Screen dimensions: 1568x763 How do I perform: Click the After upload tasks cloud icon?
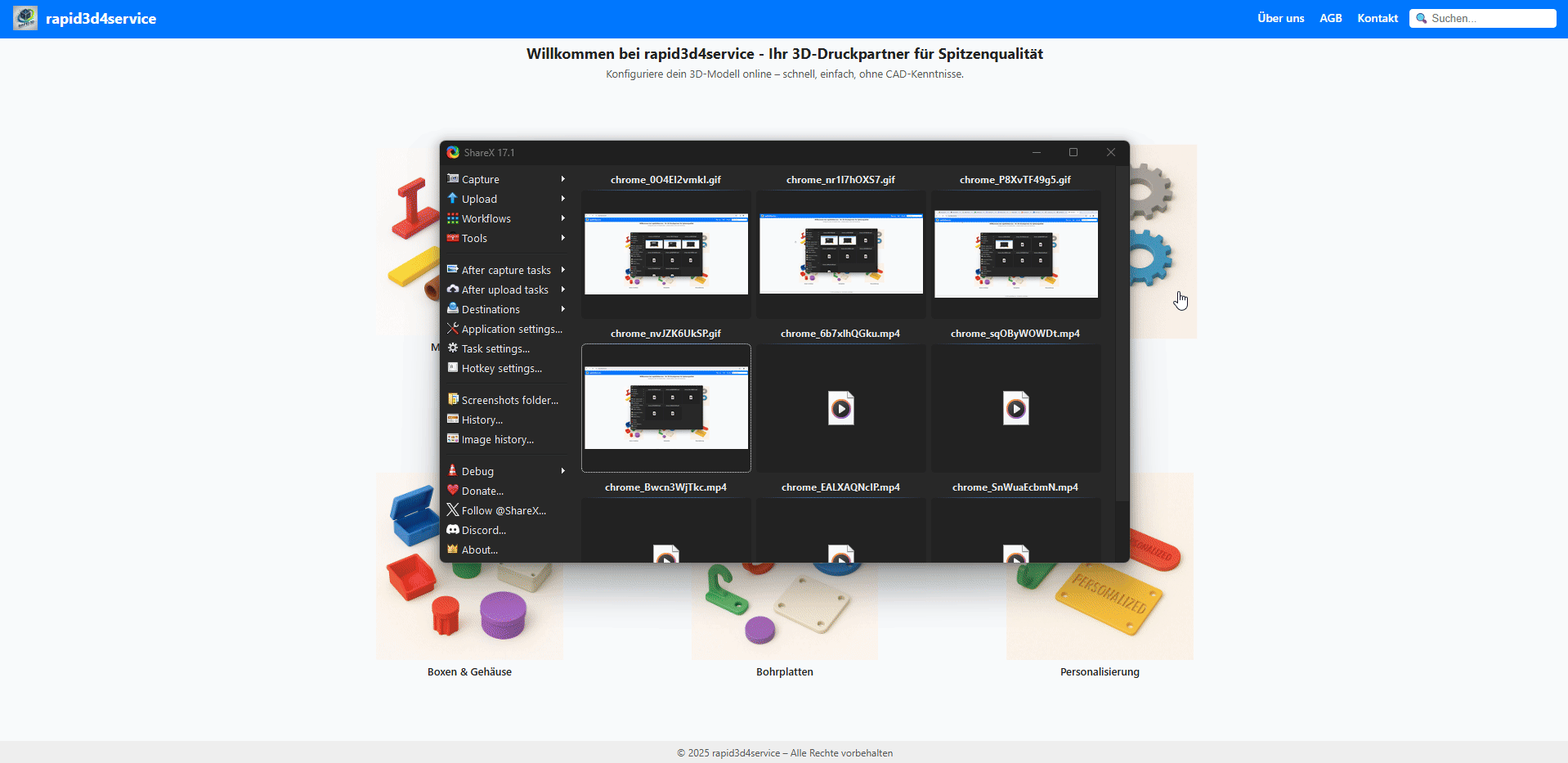[x=453, y=289]
